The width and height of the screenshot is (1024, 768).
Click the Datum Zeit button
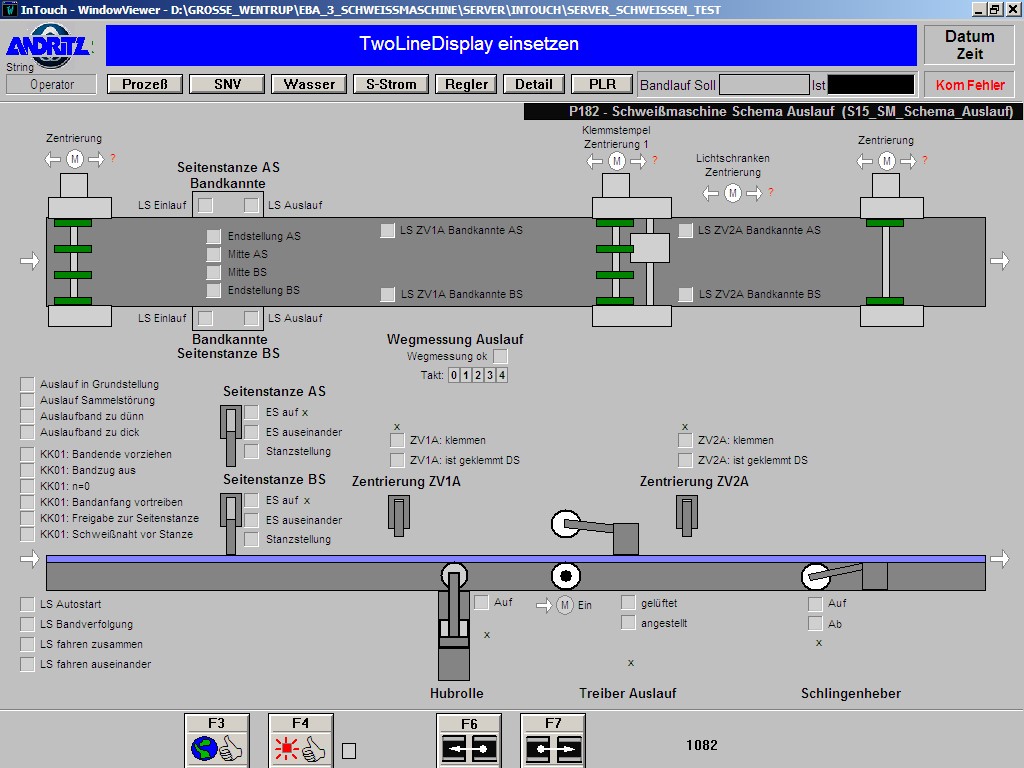(x=969, y=45)
